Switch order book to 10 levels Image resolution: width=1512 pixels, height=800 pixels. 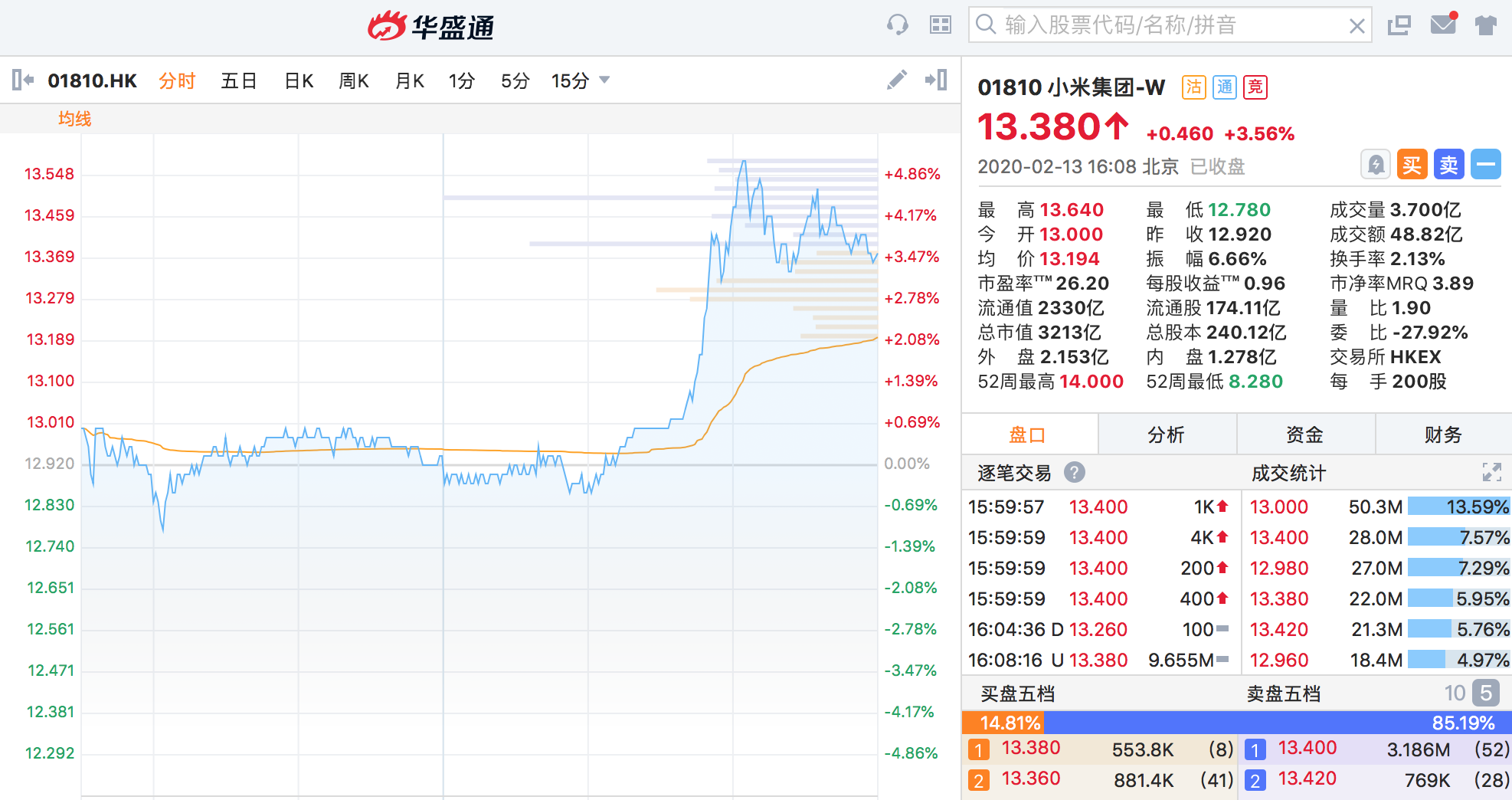(1455, 693)
